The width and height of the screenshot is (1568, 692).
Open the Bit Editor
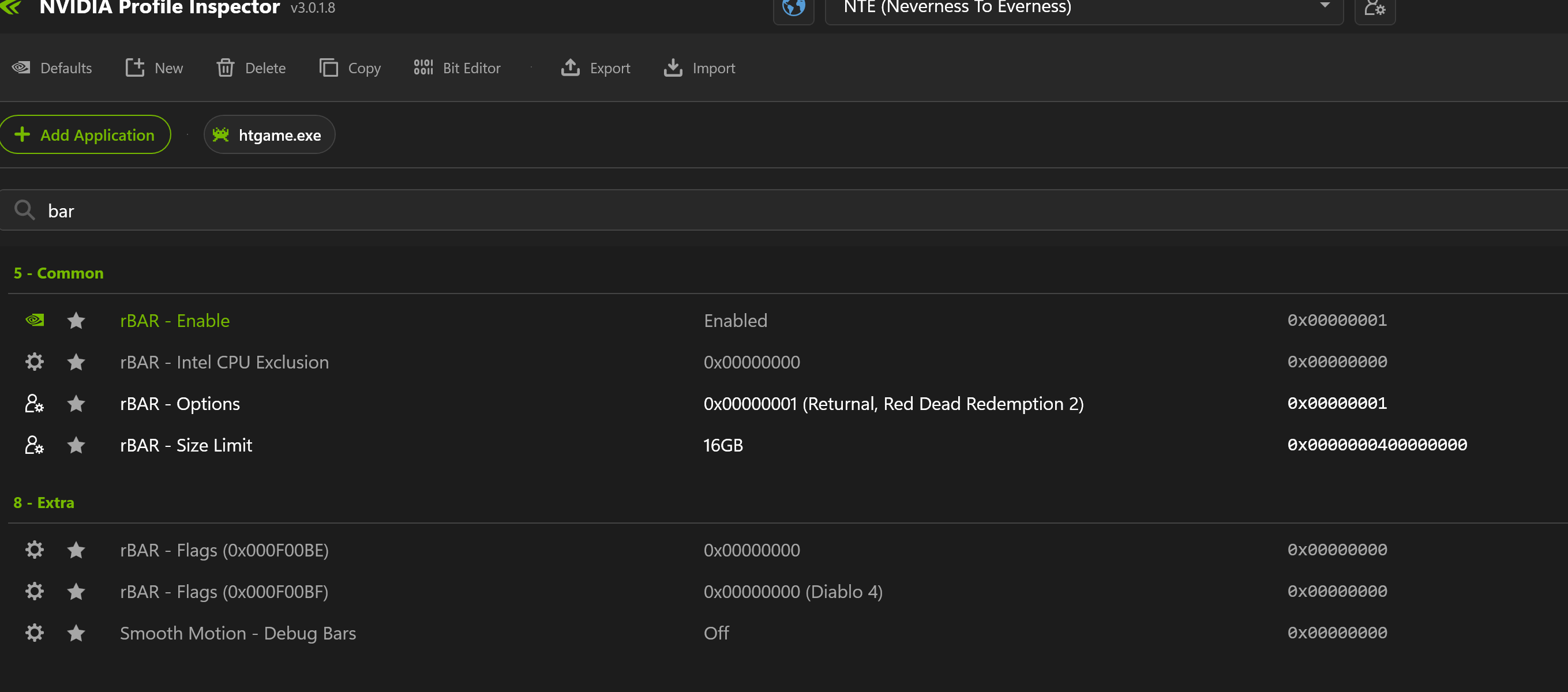tap(457, 68)
